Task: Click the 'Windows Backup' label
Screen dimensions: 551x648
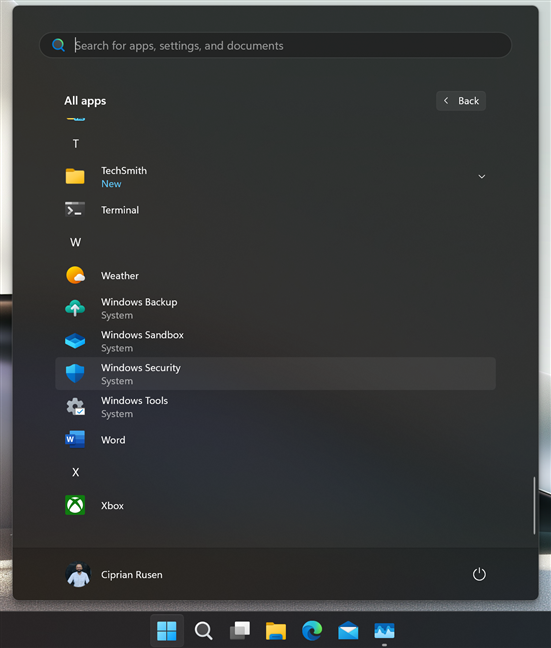Action: coord(139,302)
